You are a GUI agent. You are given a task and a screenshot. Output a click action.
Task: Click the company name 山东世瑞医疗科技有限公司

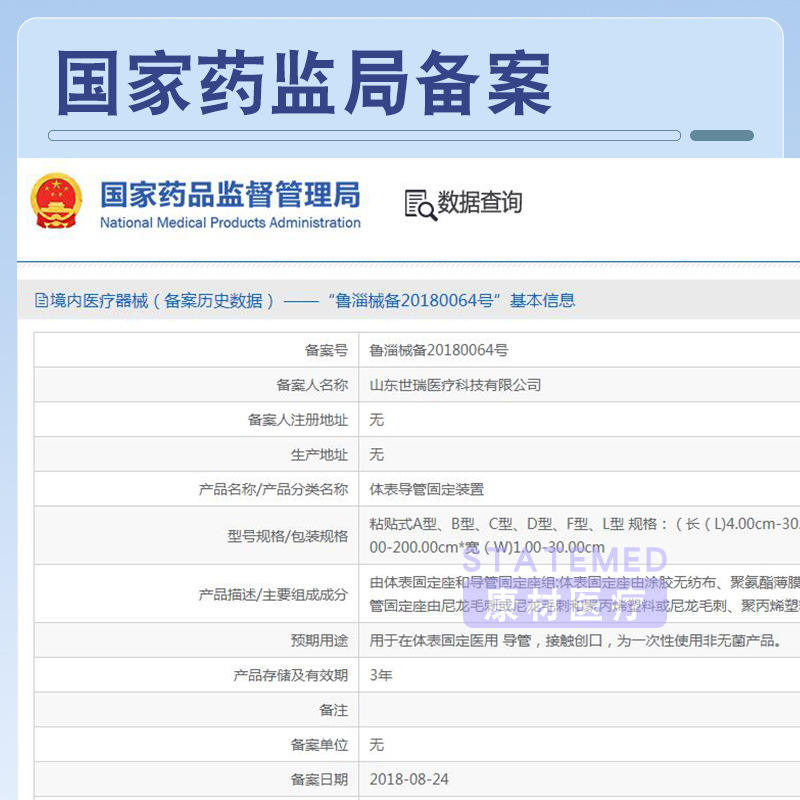pos(455,385)
